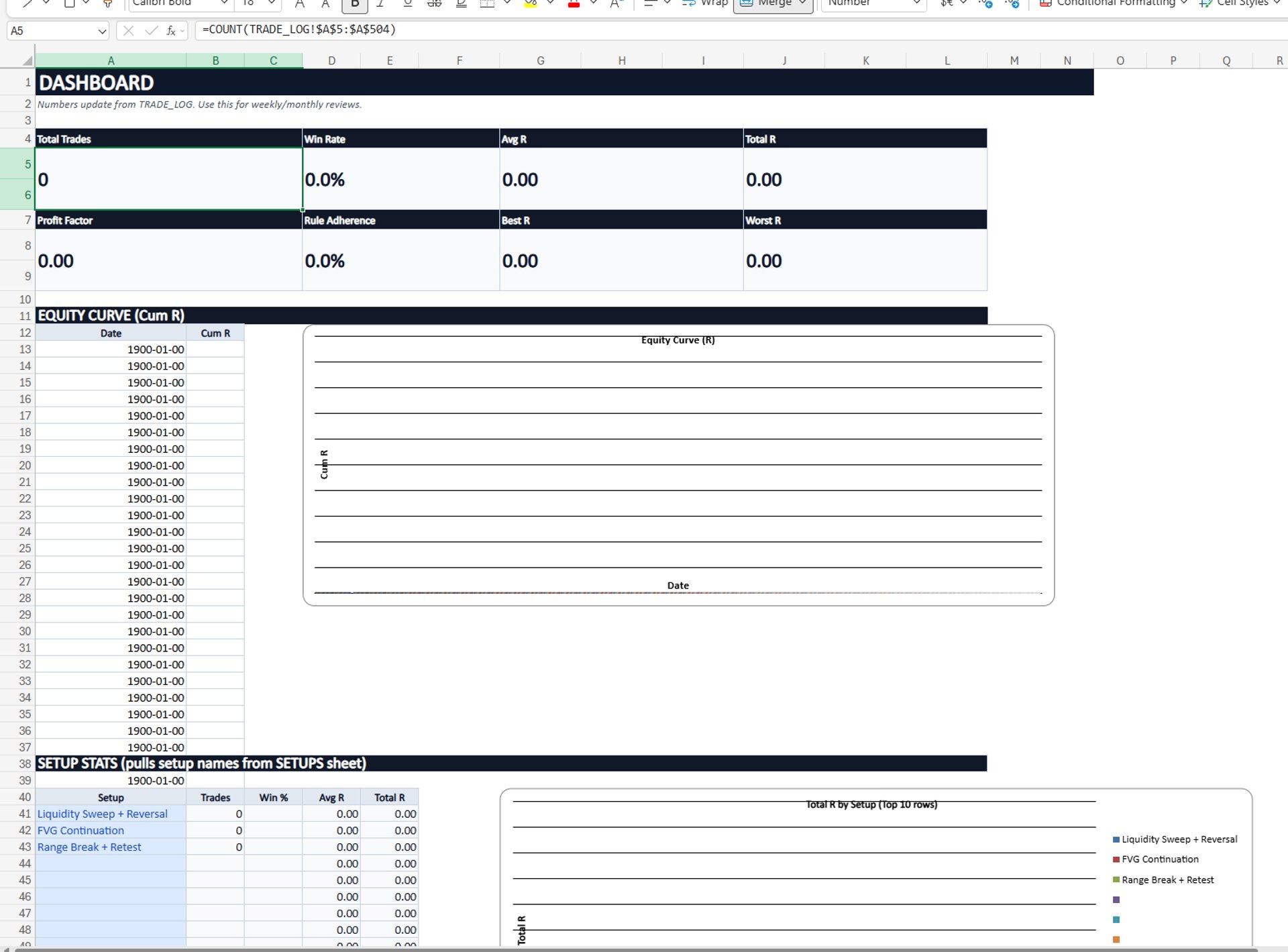Click the Format Painter icon
Viewport: 1288px width, 952px height.
click(x=107, y=3)
